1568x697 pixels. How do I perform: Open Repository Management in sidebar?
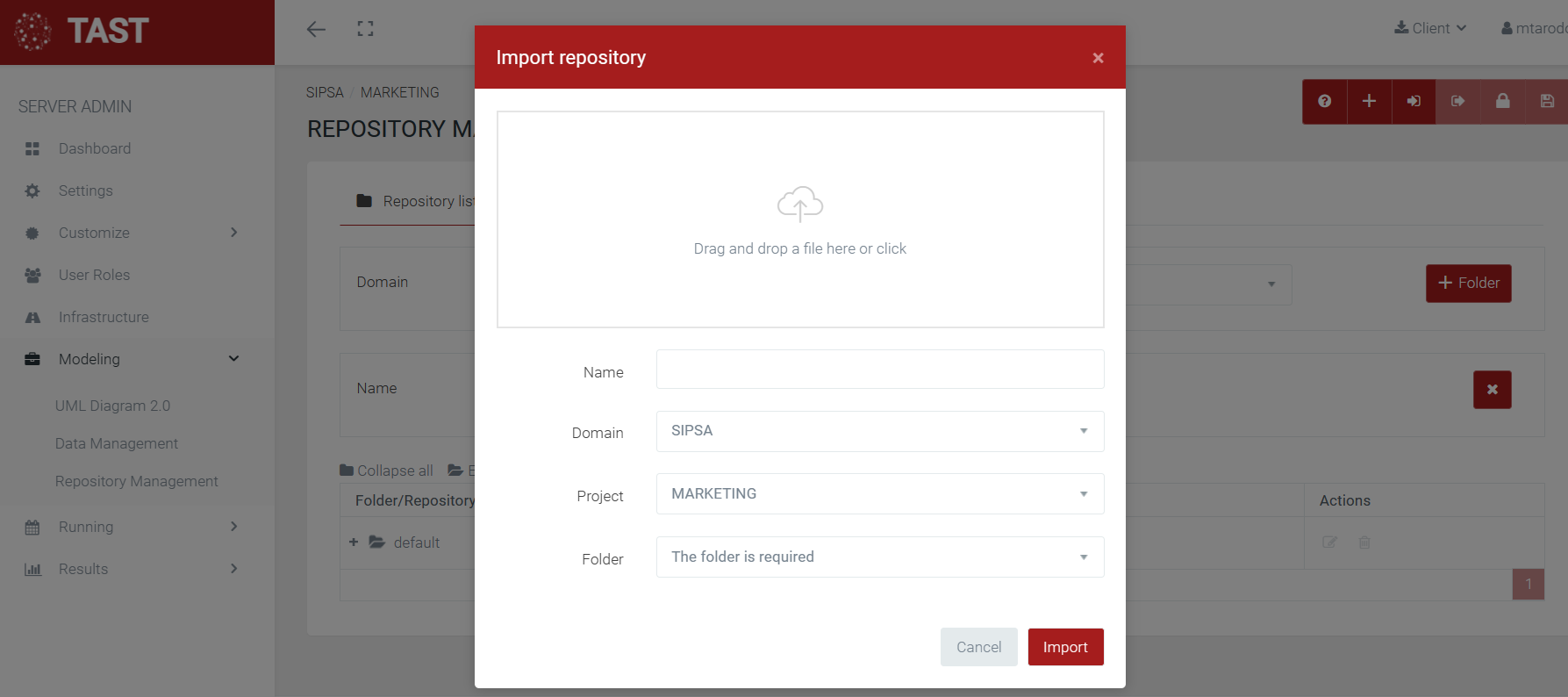[x=136, y=481]
